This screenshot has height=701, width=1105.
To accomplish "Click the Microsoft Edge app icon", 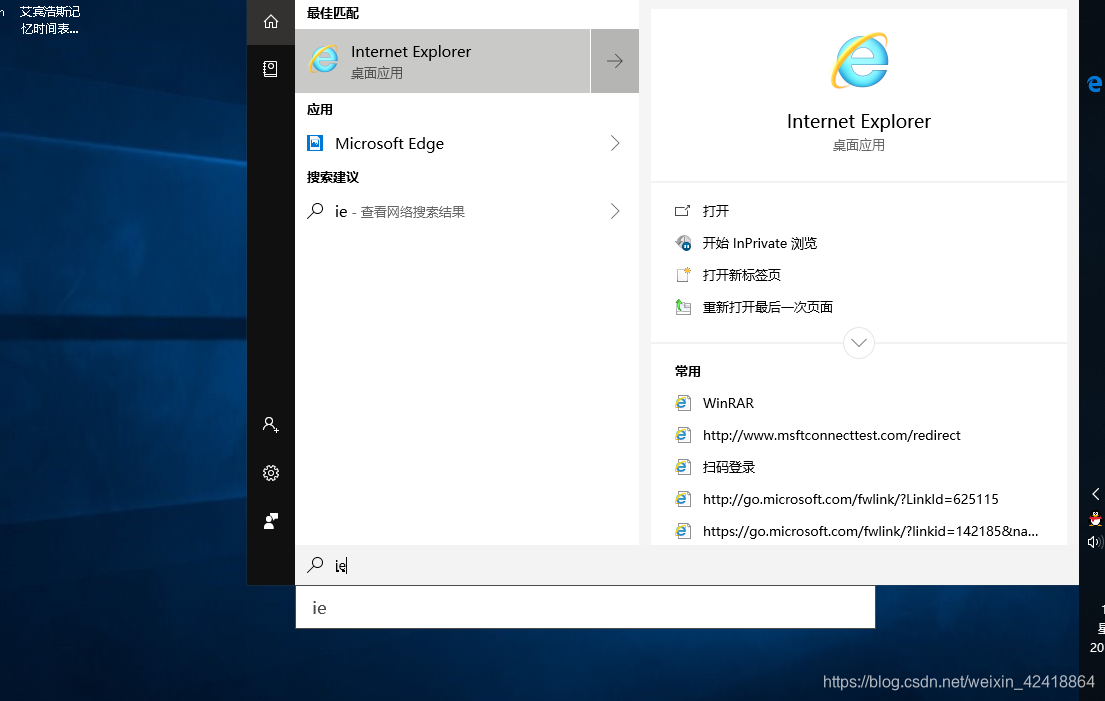I will 315,143.
